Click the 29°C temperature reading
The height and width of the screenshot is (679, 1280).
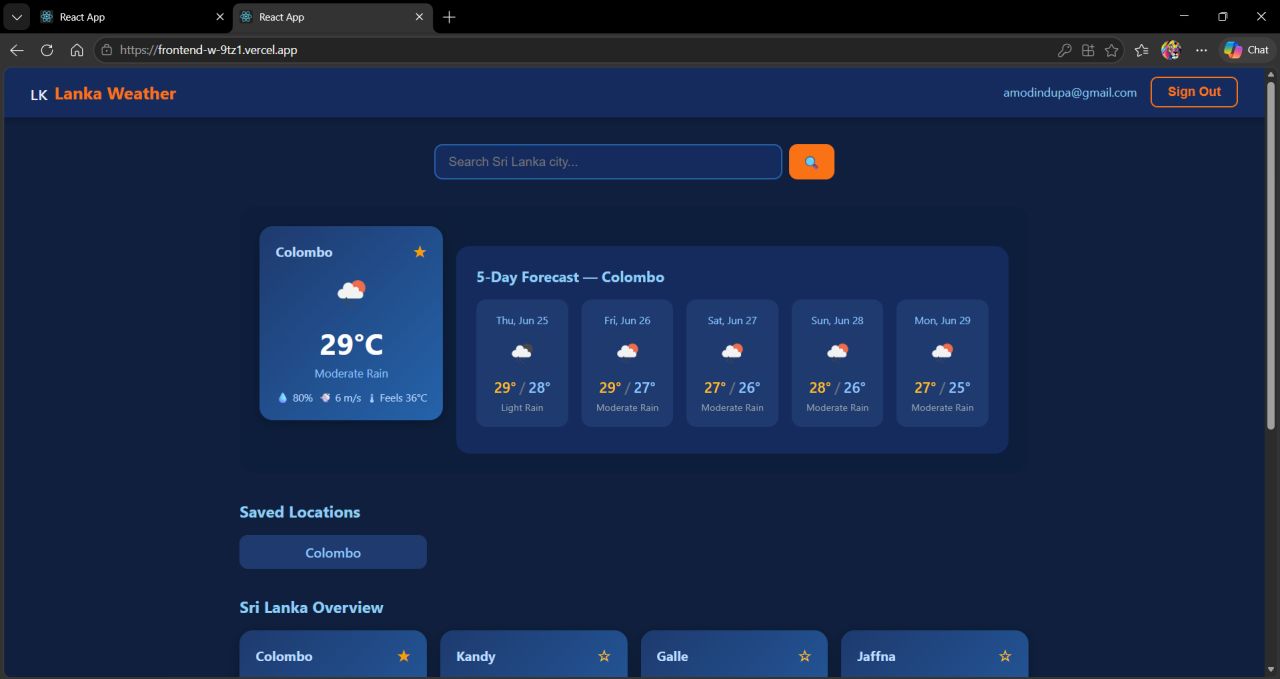pyautogui.click(x=351, y=345)
